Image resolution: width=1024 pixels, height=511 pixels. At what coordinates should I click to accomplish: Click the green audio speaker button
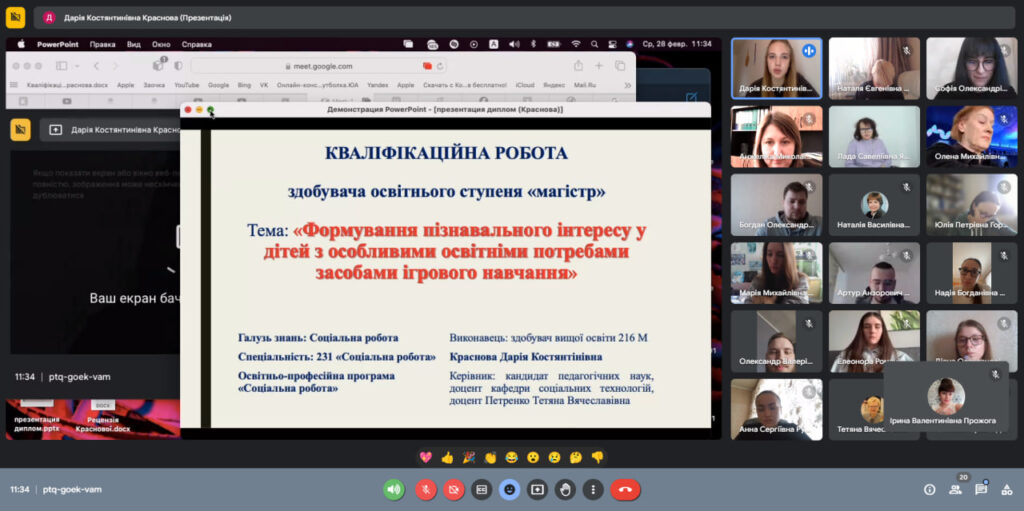pos(394,490)
